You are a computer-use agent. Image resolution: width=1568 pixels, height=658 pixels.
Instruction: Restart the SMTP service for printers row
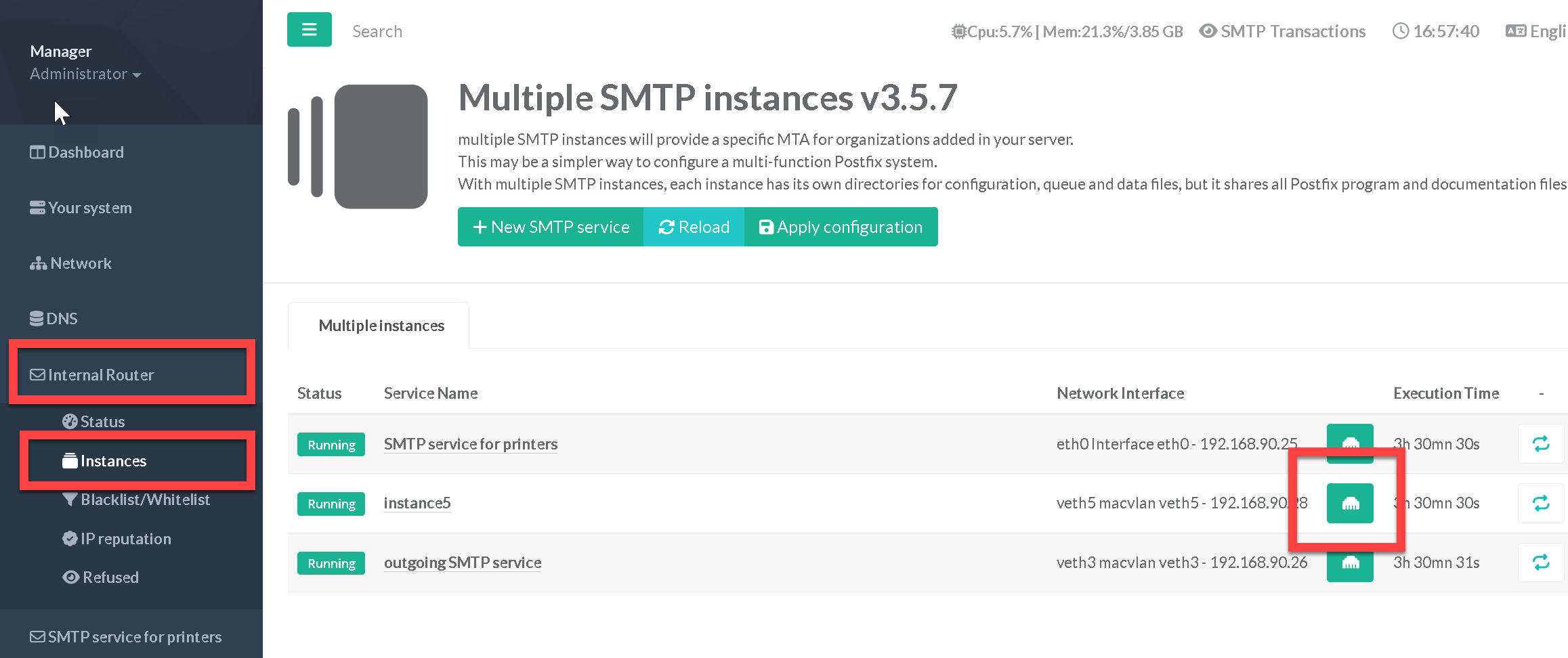(1540, 444)
